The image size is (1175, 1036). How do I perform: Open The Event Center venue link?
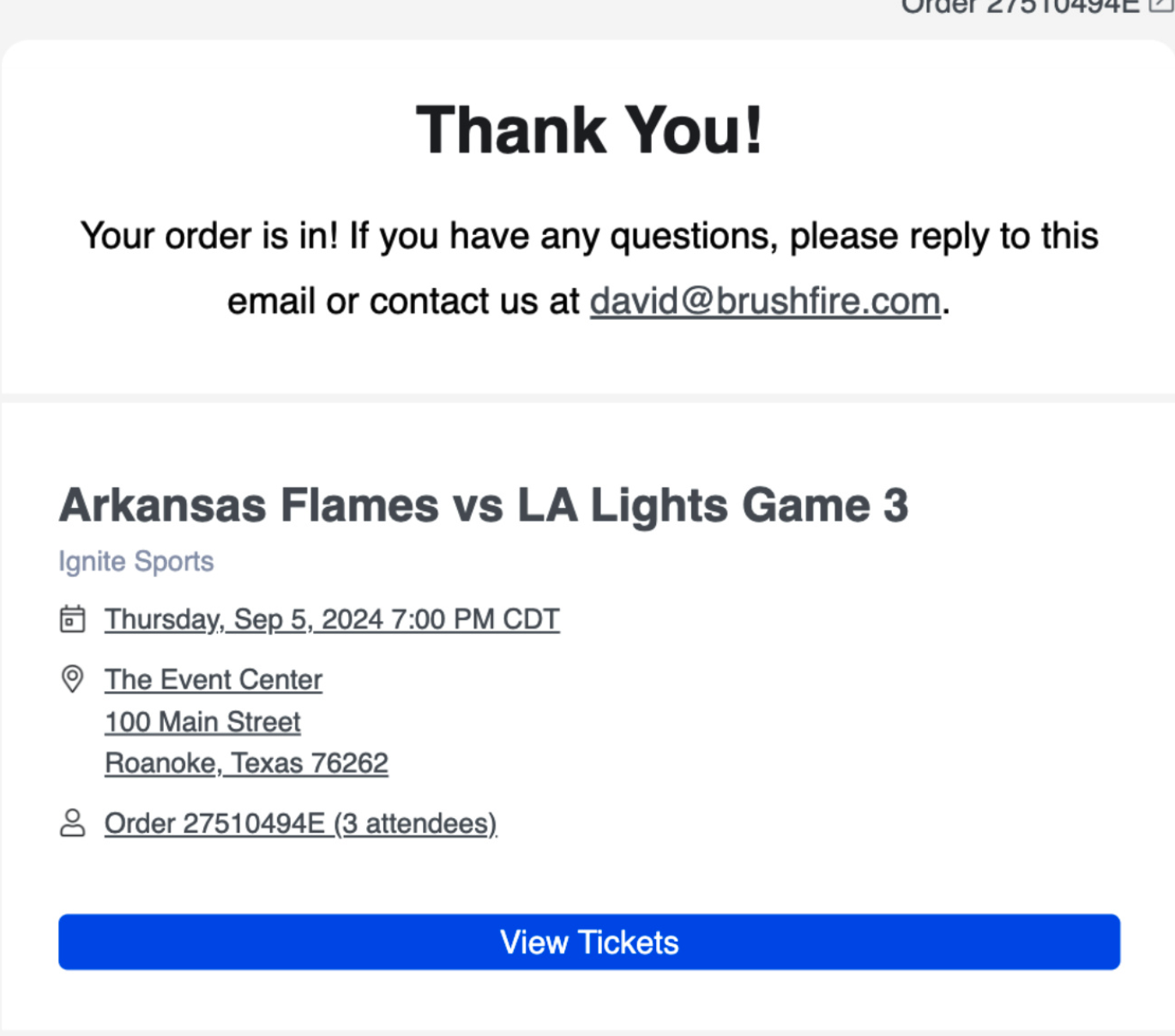(214, 679)
